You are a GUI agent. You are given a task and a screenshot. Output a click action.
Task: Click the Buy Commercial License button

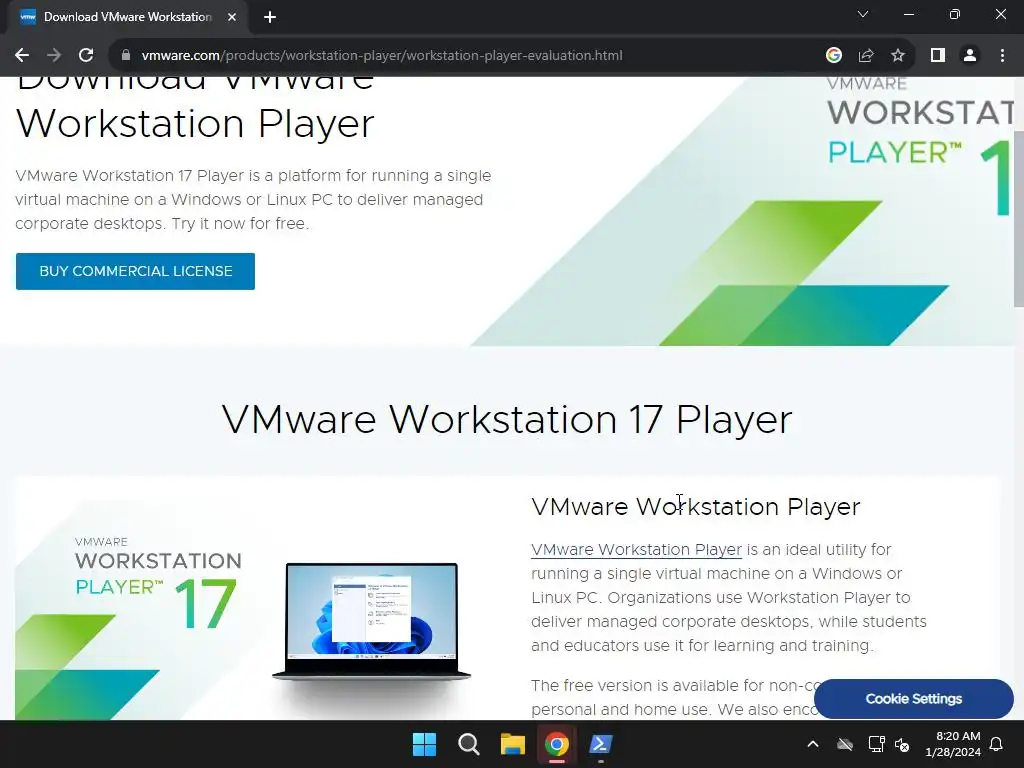(x=135, y=271)
